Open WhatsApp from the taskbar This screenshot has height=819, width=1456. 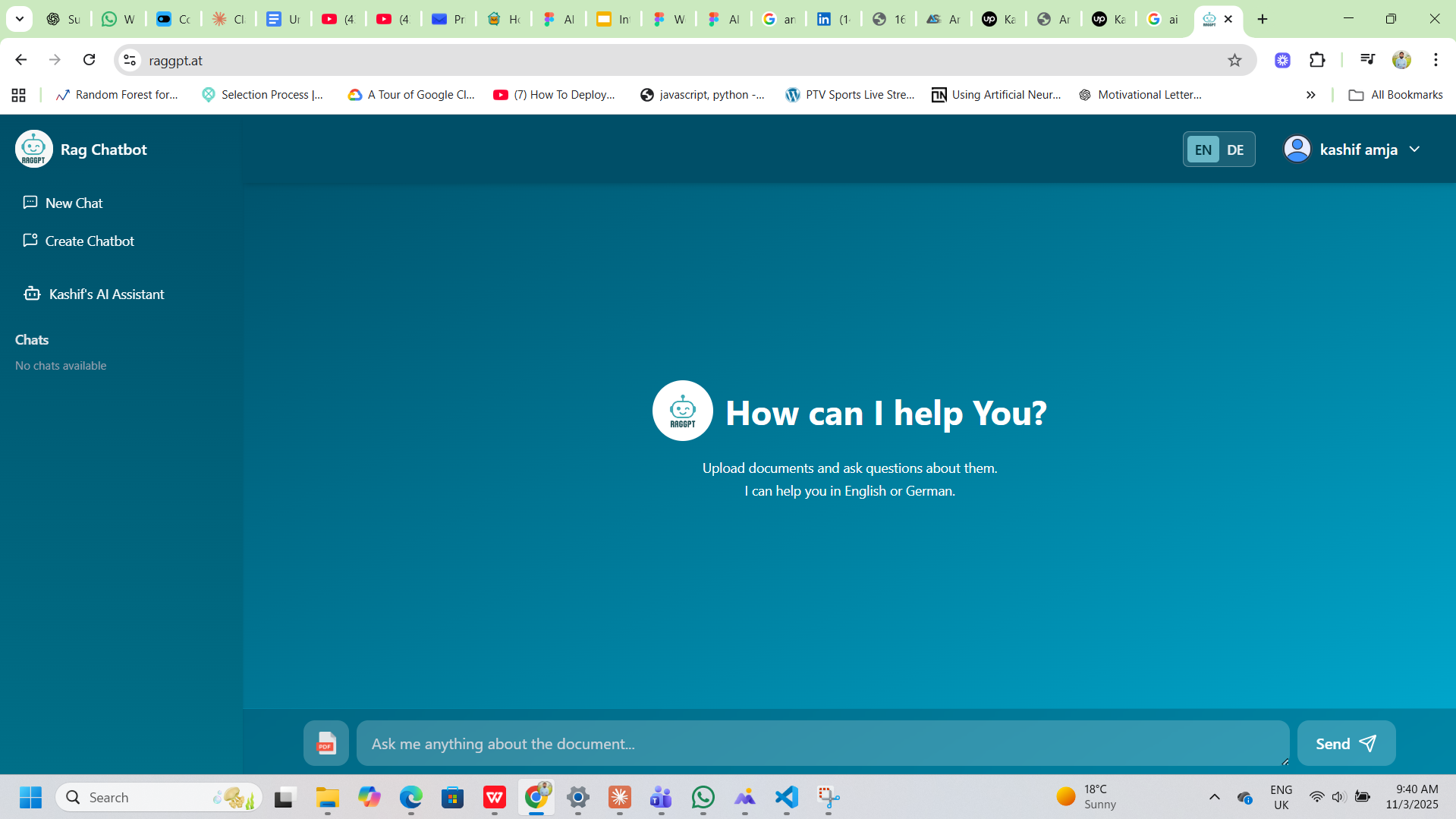pos(703,797)
